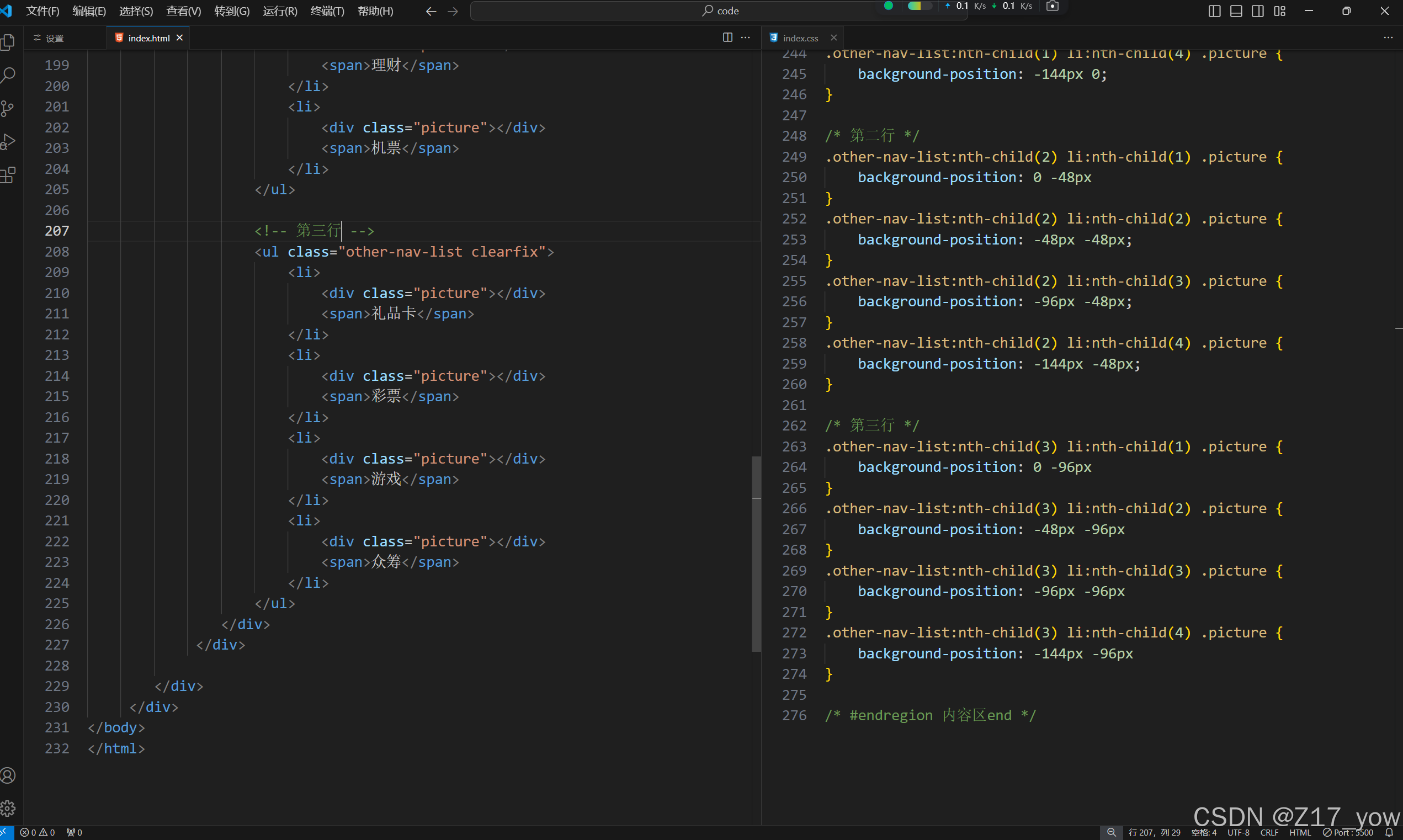
Task: Click the index.html vertical scrollbar thumb
Action: (x=756, y=555)
